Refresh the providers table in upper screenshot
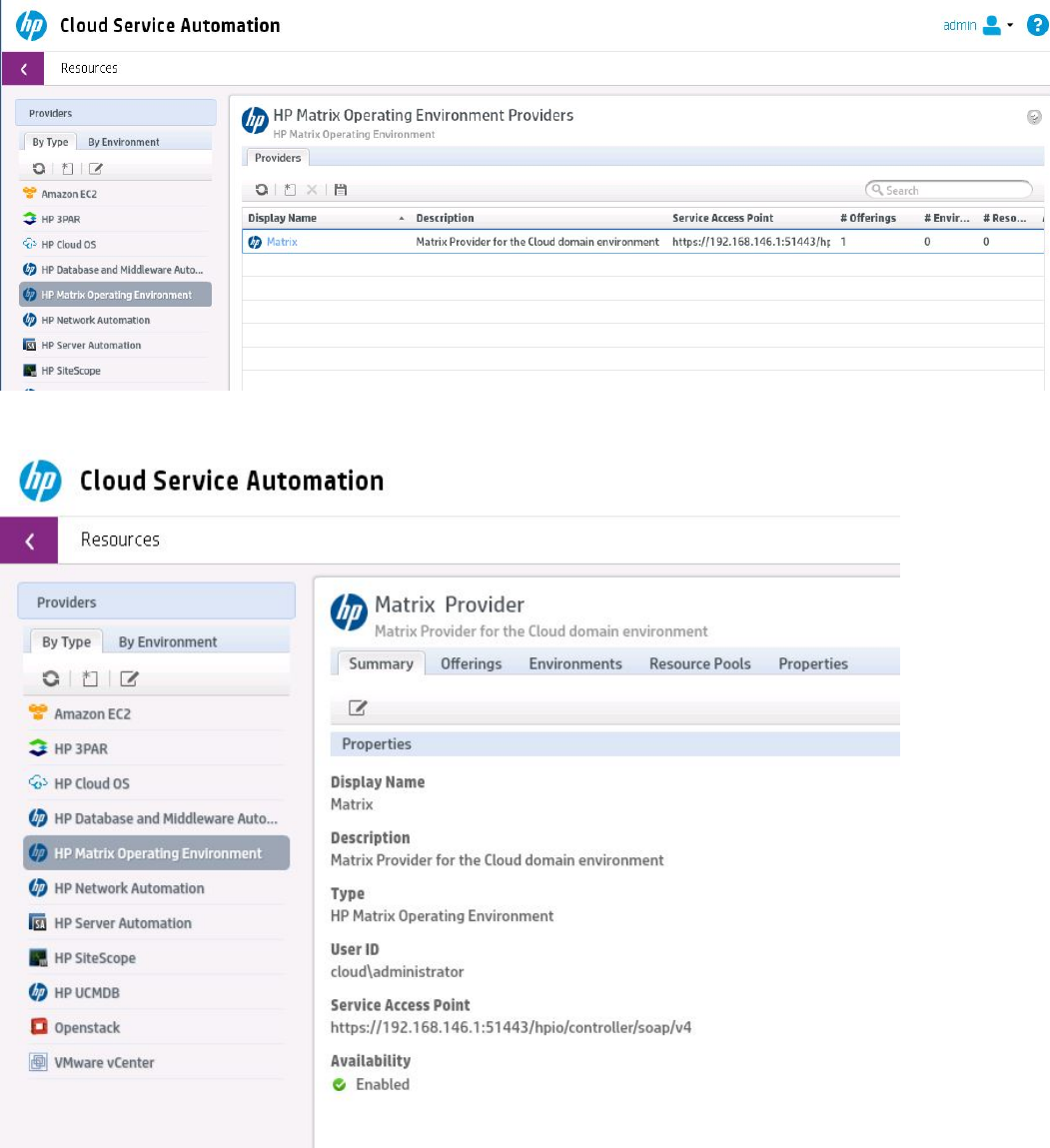The width and height of the screenshot is (1050, 1148). 262,190
